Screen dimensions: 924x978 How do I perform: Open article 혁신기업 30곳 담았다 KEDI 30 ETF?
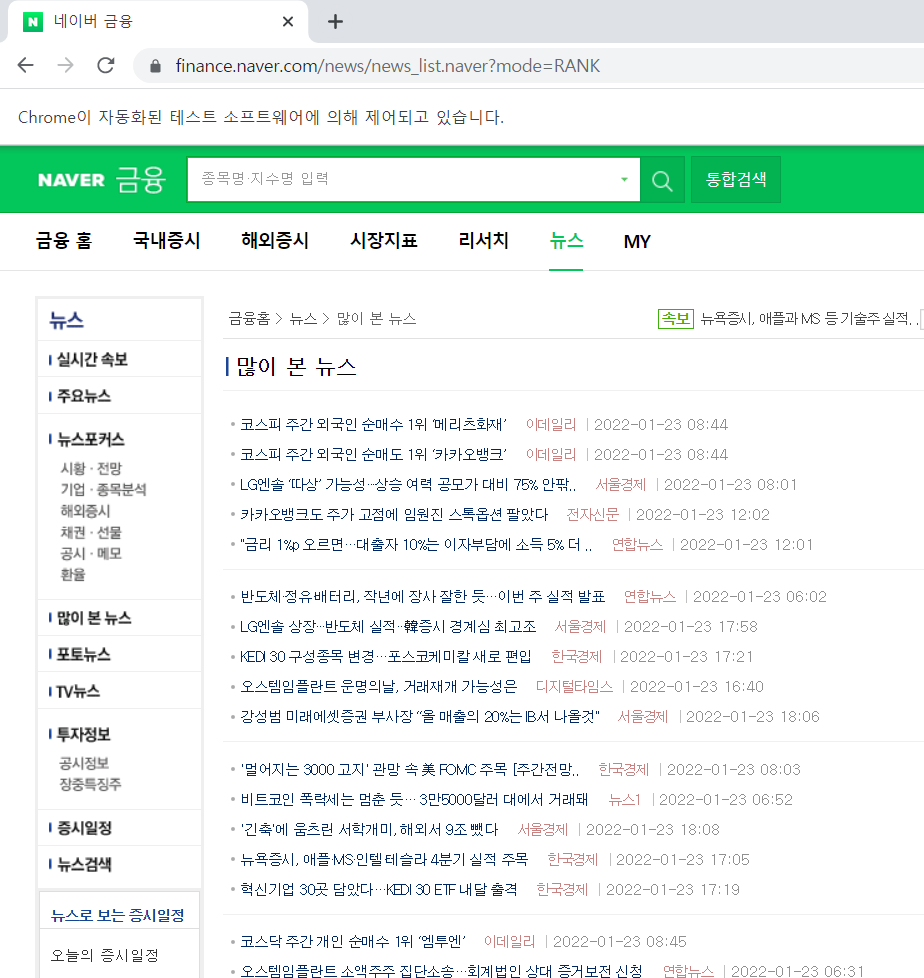[379, 889]
